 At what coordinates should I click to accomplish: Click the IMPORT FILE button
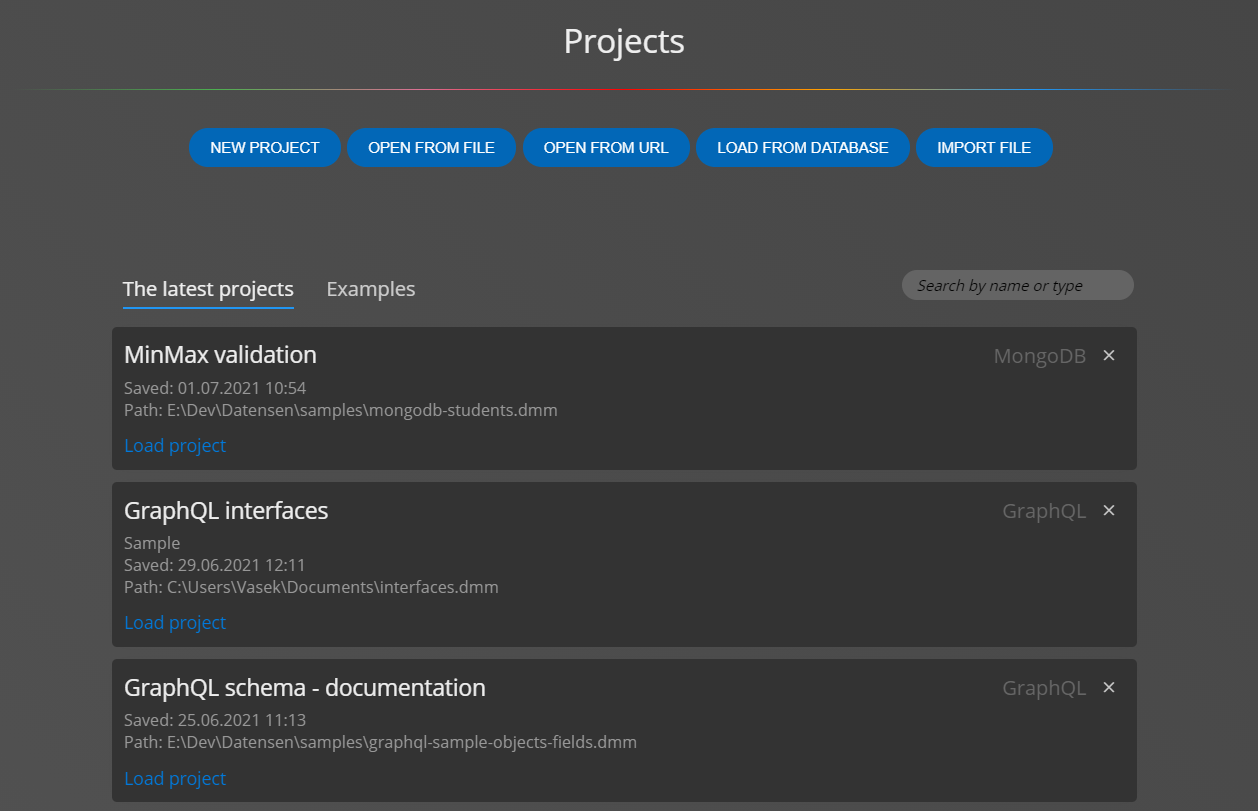click(984, 147)
